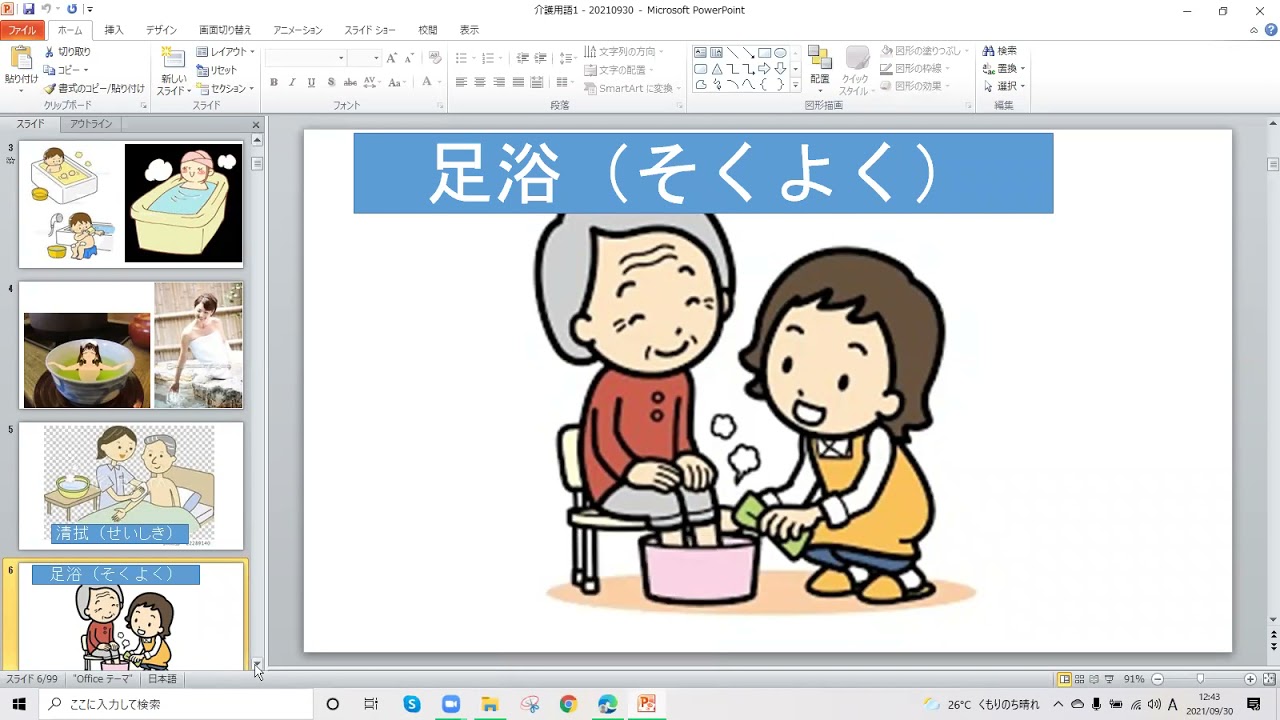The height and width of the screenshot is (720, 1280).
Task: Select slide 5 清拭 thumbnail
Action: (131, 486)
